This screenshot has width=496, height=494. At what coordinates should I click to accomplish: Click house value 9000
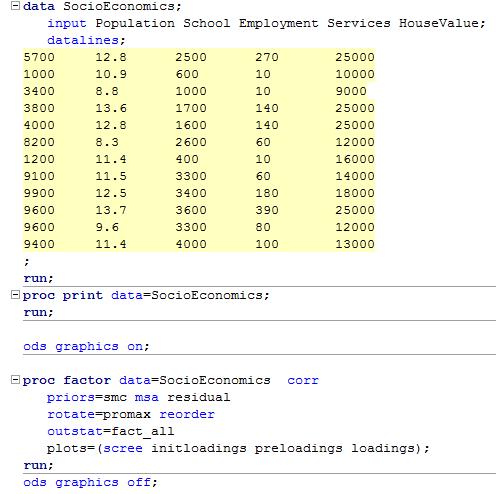(351, 91)
